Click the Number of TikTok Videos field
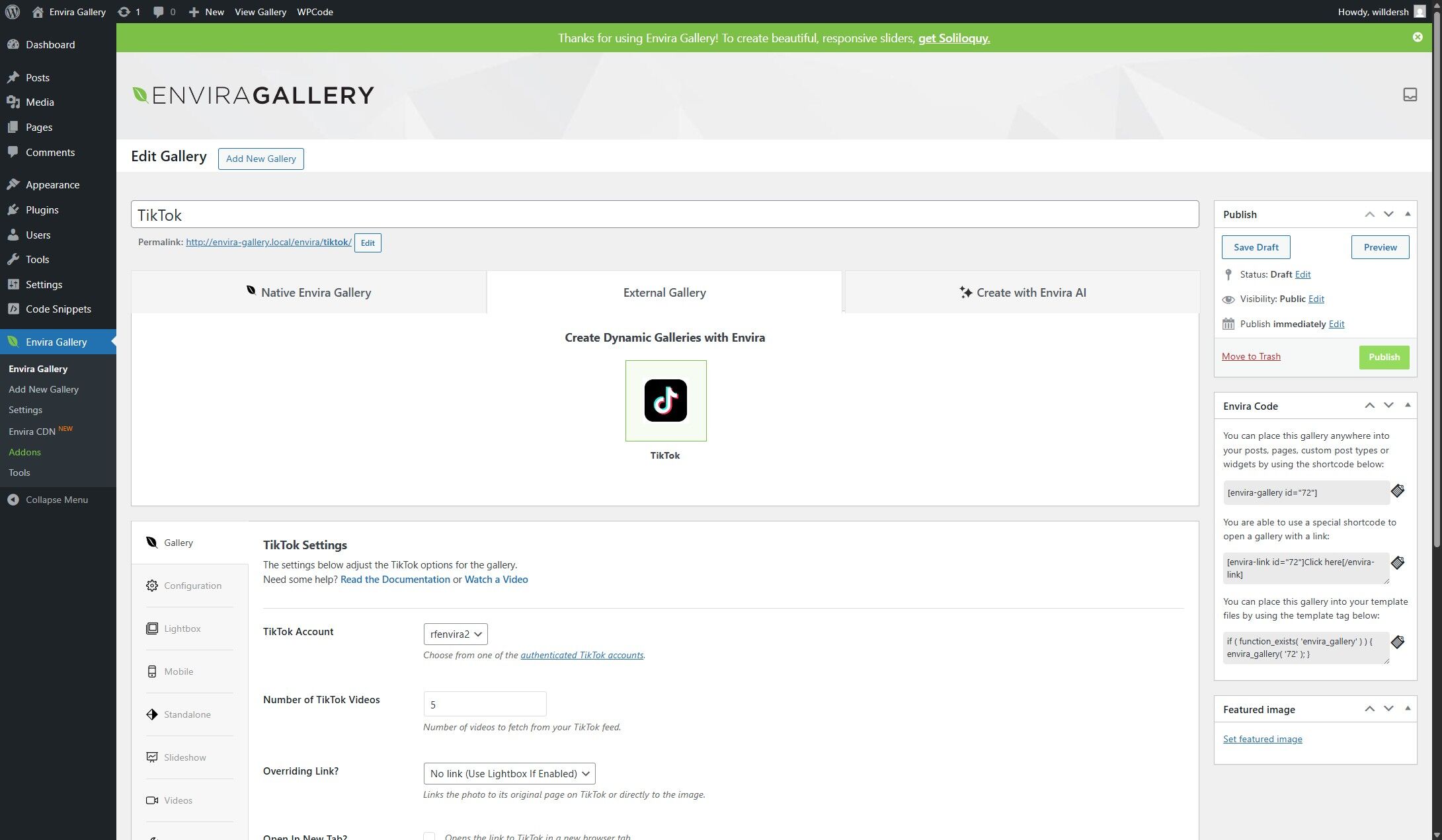Screen dimensions: 1442x840 [485, 704]
